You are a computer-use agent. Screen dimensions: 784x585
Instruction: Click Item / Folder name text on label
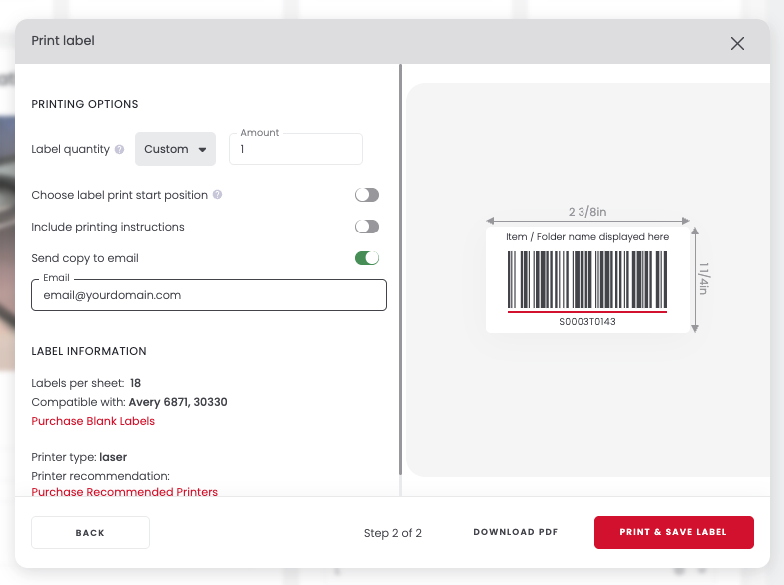[x=587, y=237]
